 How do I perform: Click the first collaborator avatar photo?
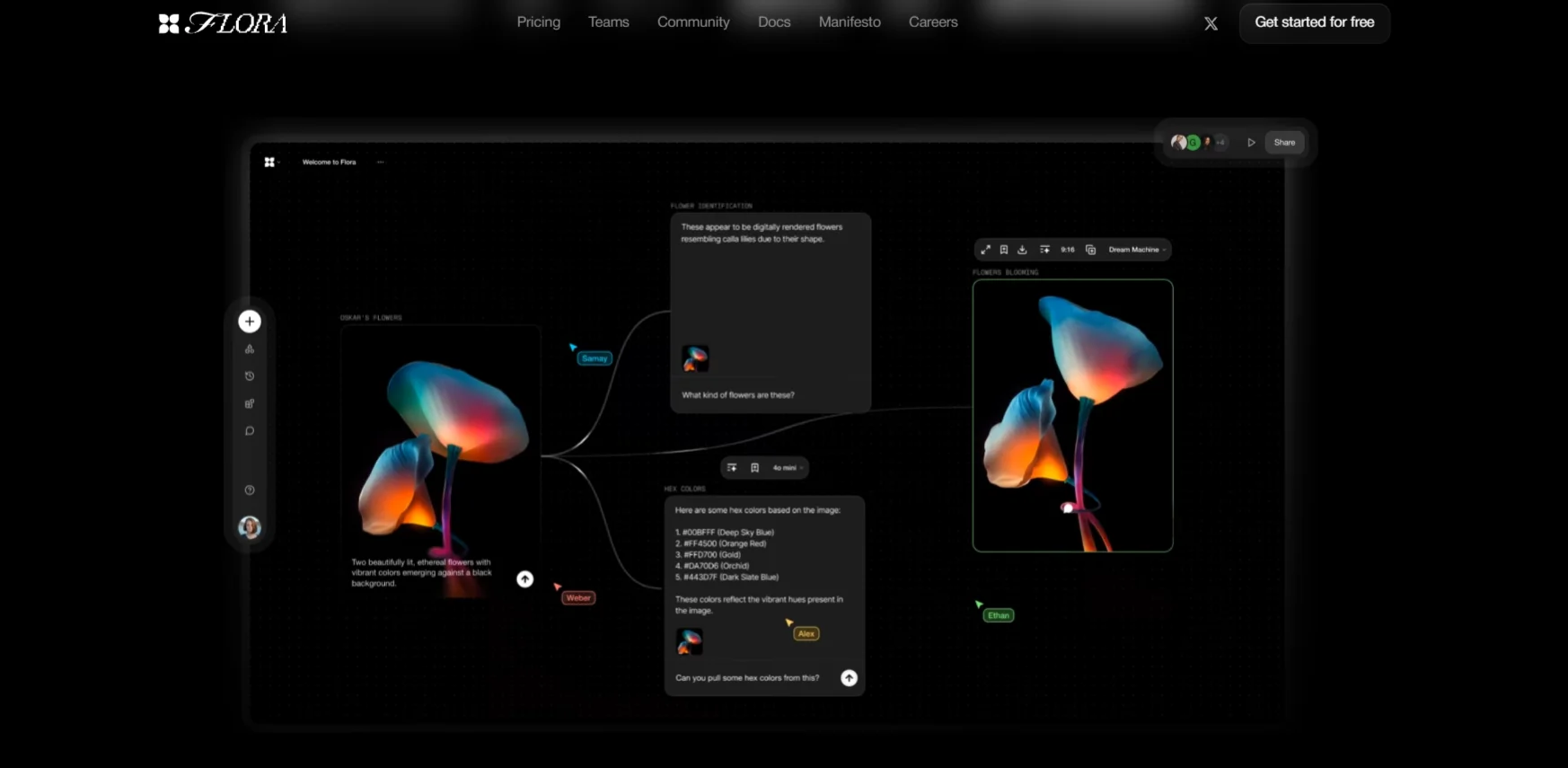(1178, 142)
